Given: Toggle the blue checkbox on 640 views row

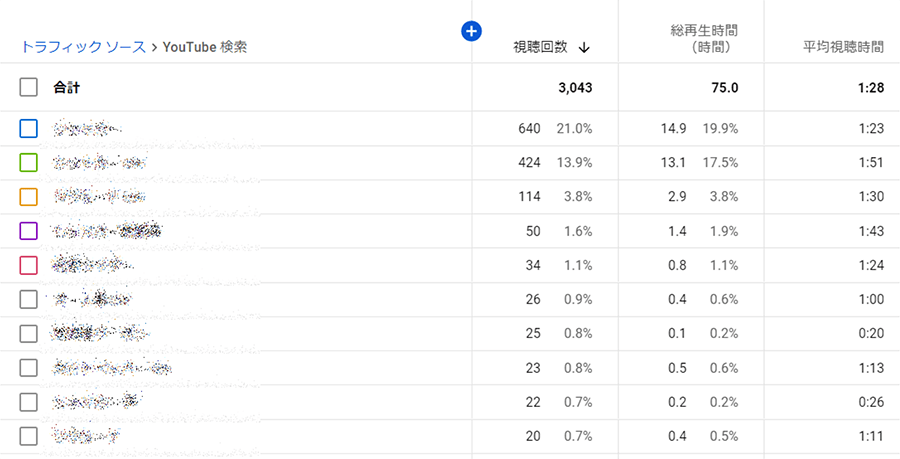Looking at the screenshot, I should [x=29, y=128].
